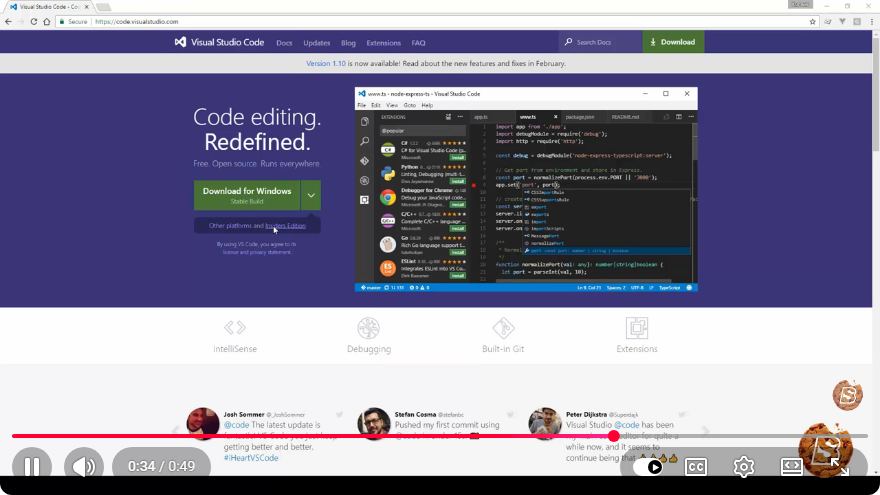This screenshot has width=880, height=495.
Task: Click the Search Docs field
Action: pyautogui.click(x=600, y=42)
